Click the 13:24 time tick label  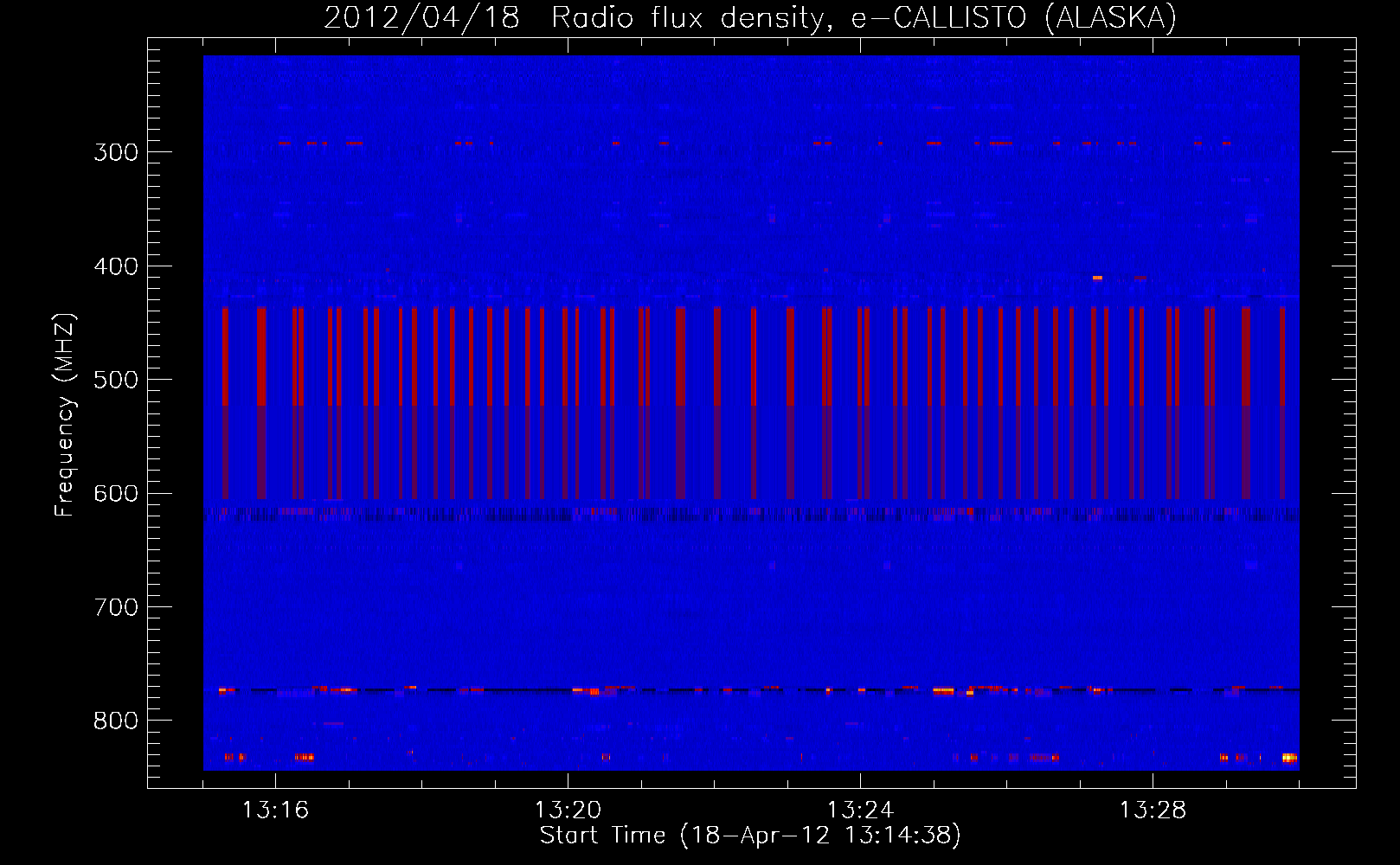point(860,811)
